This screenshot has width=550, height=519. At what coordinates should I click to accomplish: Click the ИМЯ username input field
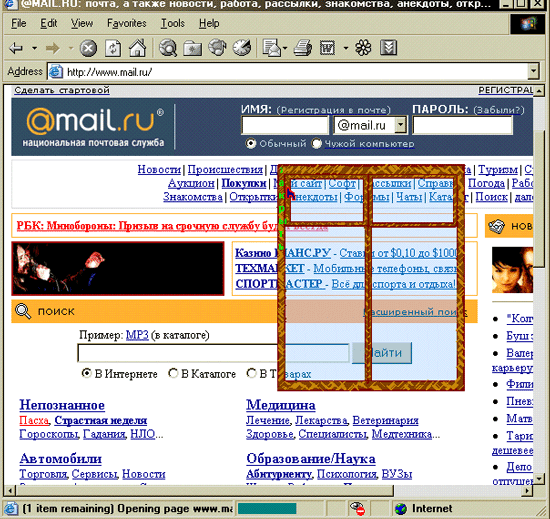coord(284,125)
